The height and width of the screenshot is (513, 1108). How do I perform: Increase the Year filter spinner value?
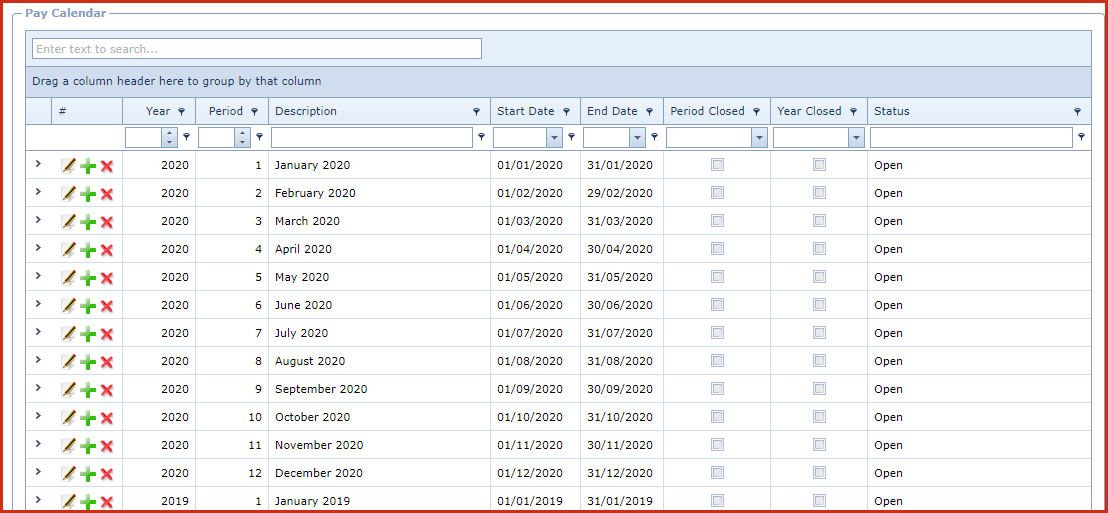[x=170, y=133]
